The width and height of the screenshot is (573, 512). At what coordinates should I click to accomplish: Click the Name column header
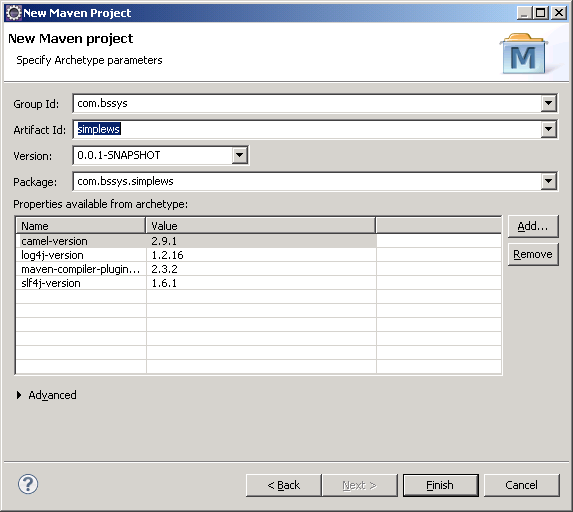[81, 226]
